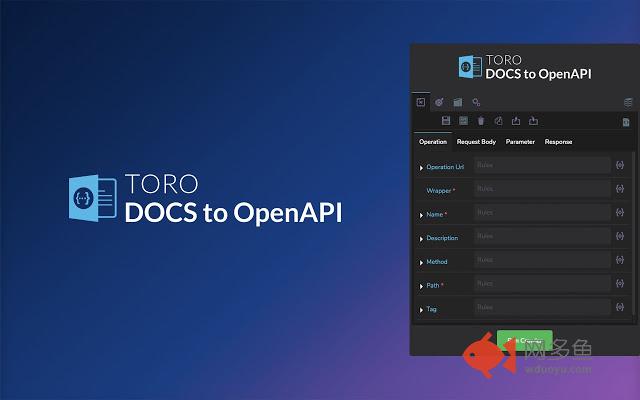Expand the Description row

[421, 239]
